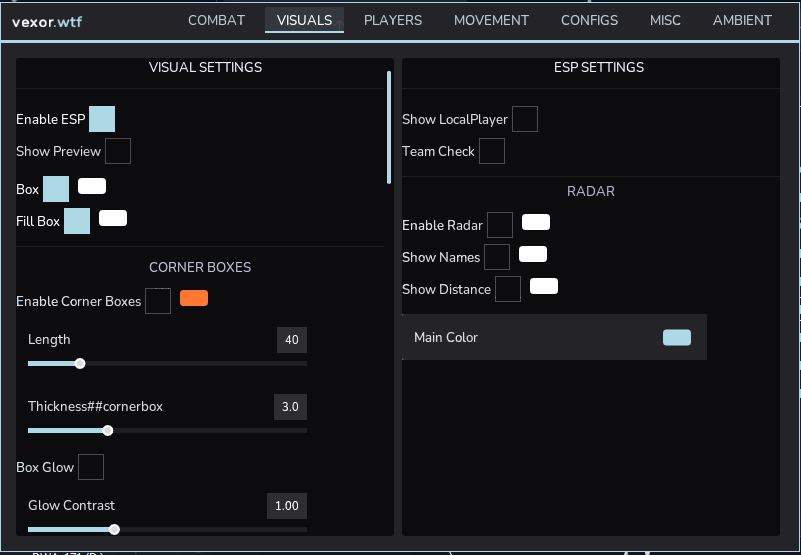
Task: Open the AMBIENT tab
Action: (742, 20)
